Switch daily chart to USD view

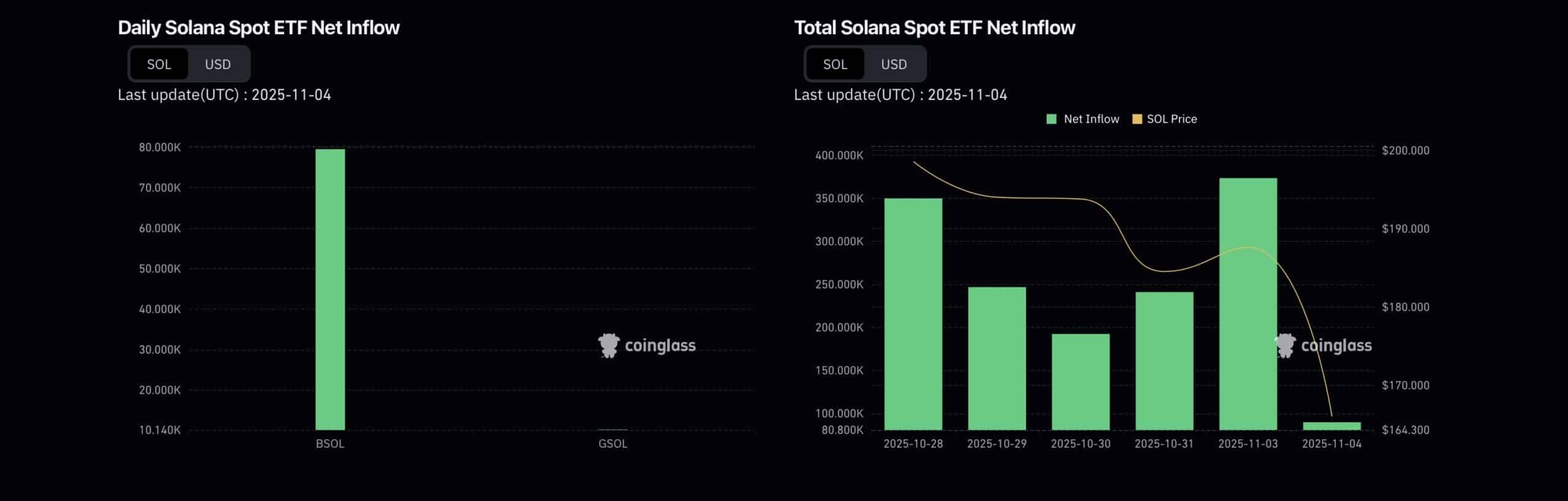(218, 64)
